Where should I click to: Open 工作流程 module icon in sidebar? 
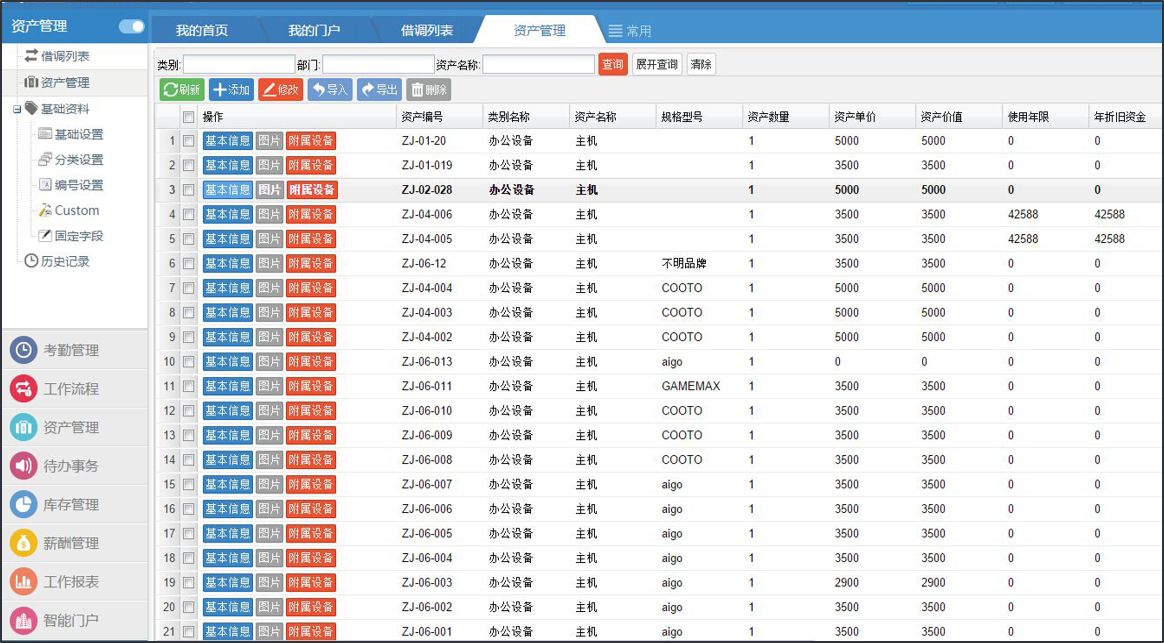click(24, 389)
